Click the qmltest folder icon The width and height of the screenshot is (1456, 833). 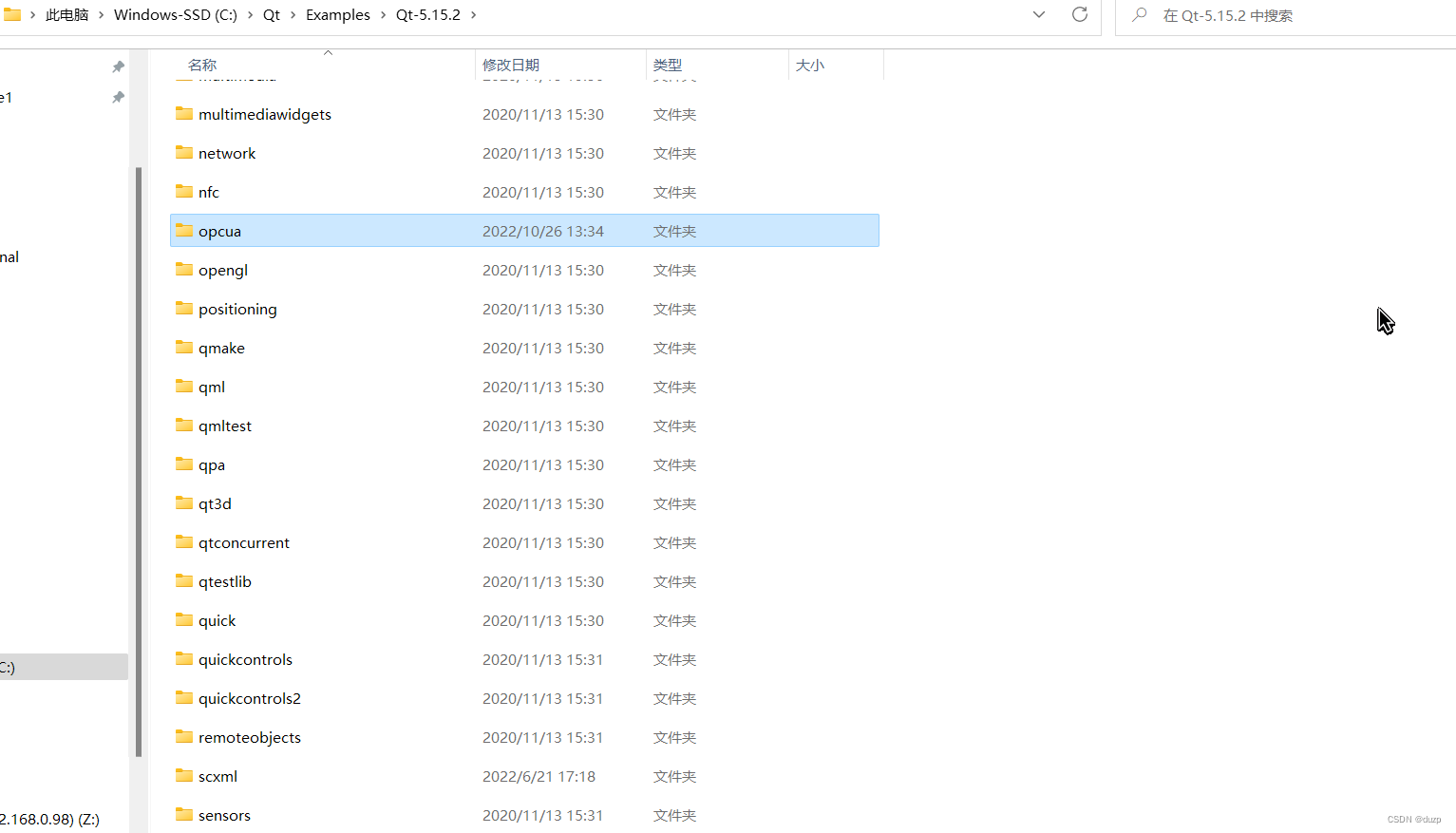pos(184,426)
